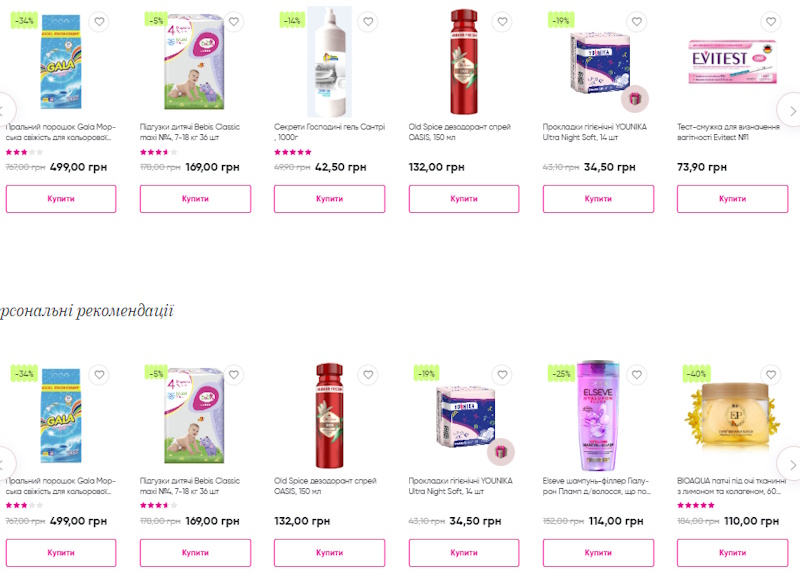800x573 pixels.
Task: Toggle wishlist heart on BIOAQUA eye patches
Action: pyautogui.click(x=770, y=375)
